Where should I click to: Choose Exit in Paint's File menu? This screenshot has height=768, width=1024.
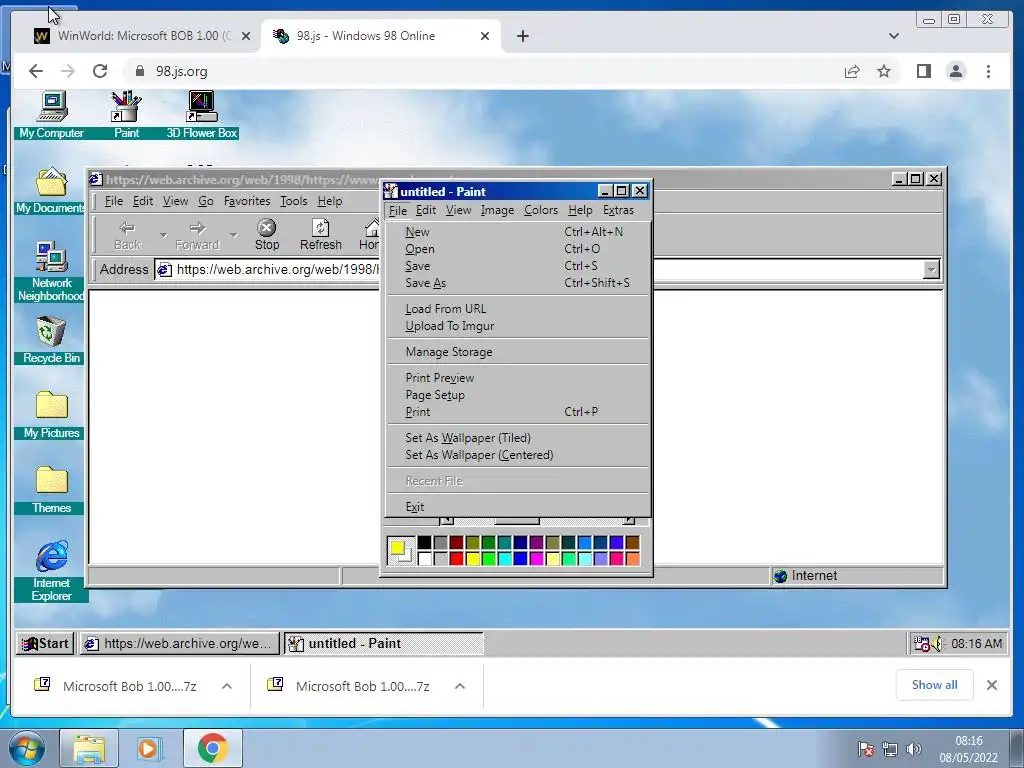click(519, 507)
